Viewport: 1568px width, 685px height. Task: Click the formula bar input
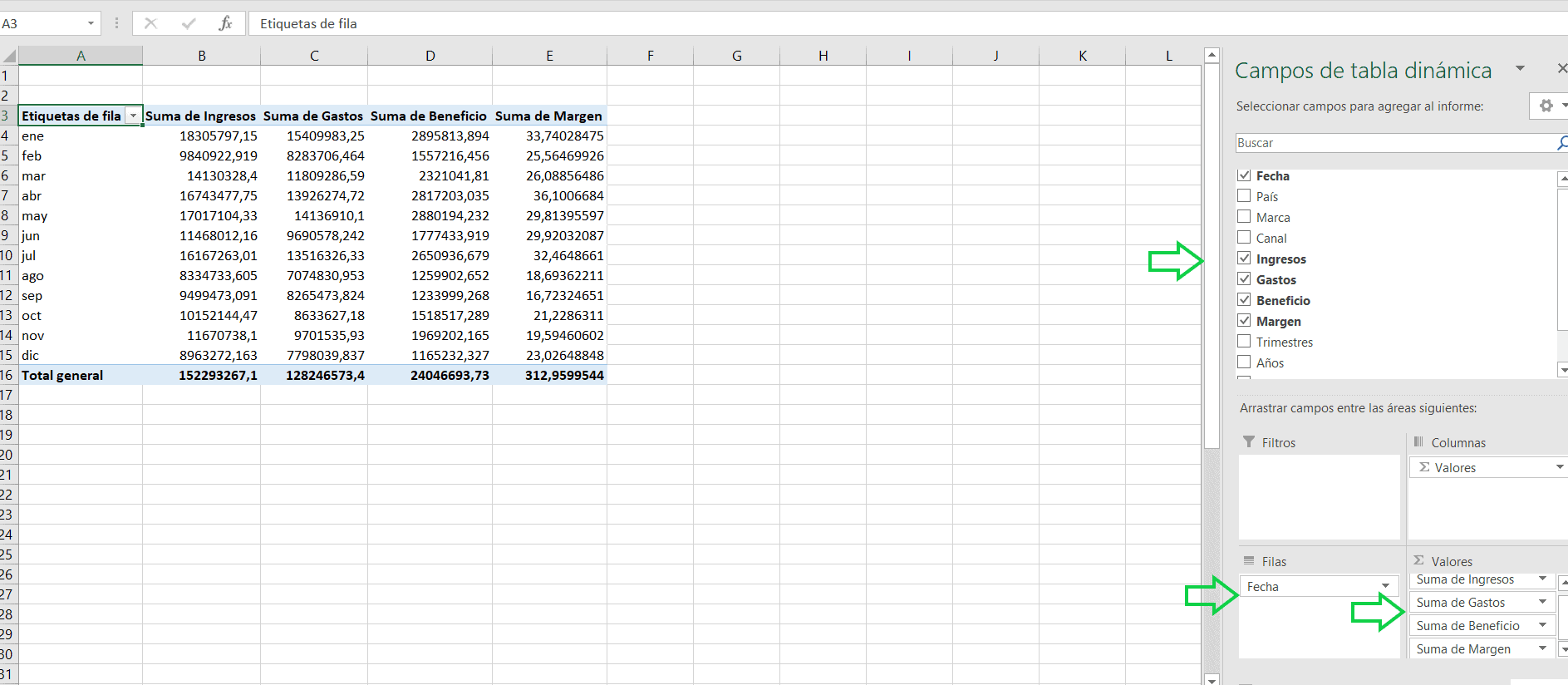point(910,23)
